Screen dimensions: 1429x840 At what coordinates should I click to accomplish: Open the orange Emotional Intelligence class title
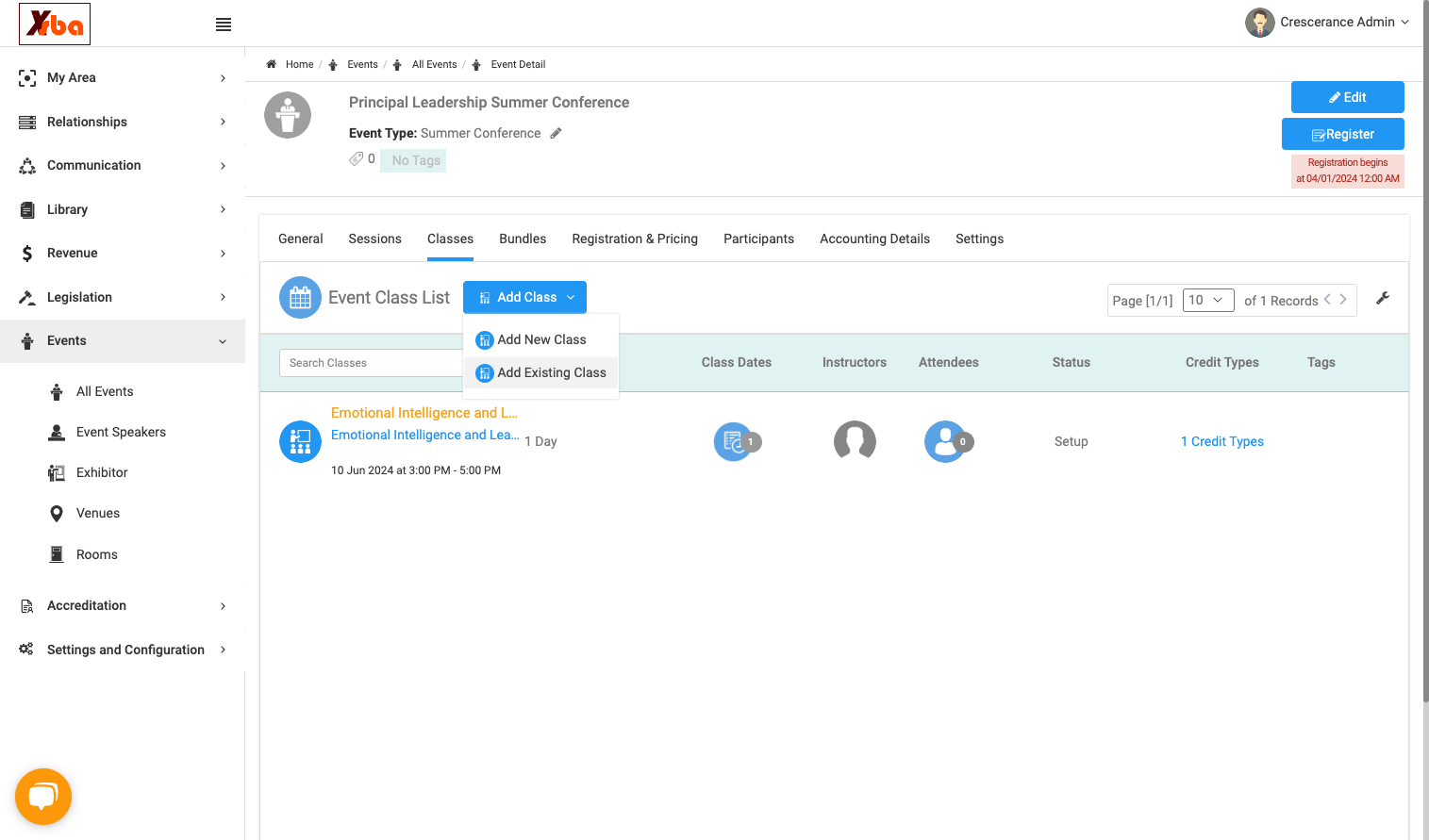tap(424, 413)
